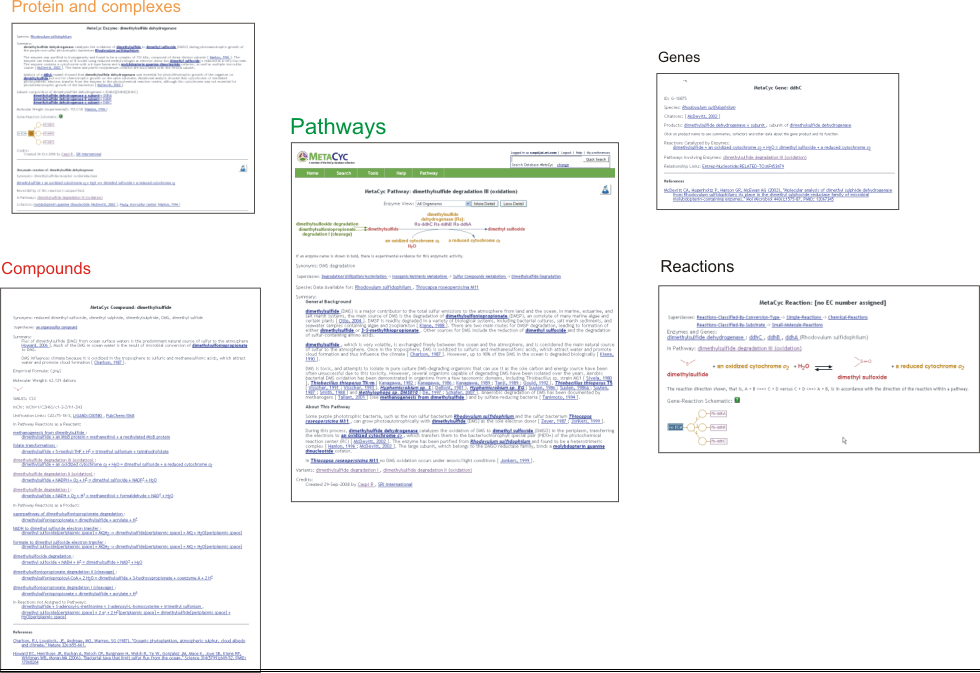Click the Rs-ddhC node in the reaction schematic
Viewport: 980px width, 673px height.
click(719, 441)
